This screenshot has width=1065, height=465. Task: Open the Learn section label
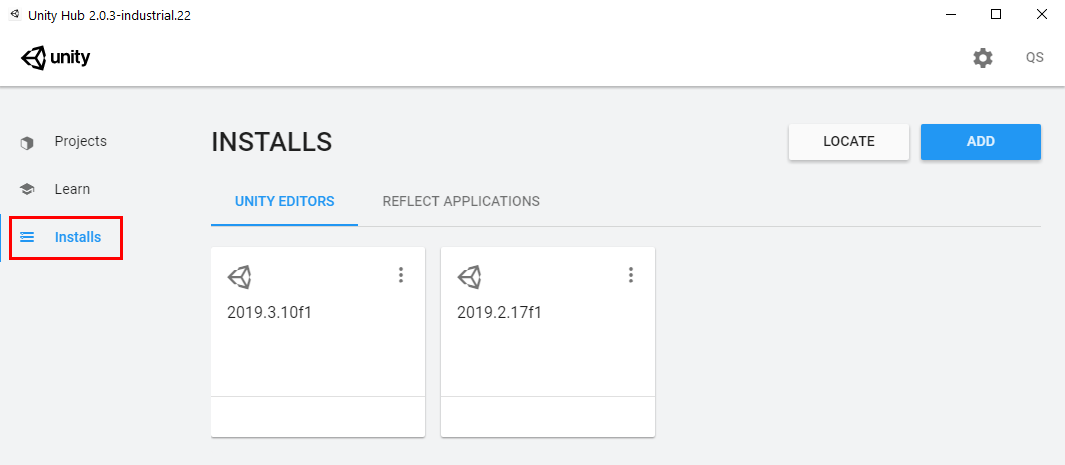point(72,189)
